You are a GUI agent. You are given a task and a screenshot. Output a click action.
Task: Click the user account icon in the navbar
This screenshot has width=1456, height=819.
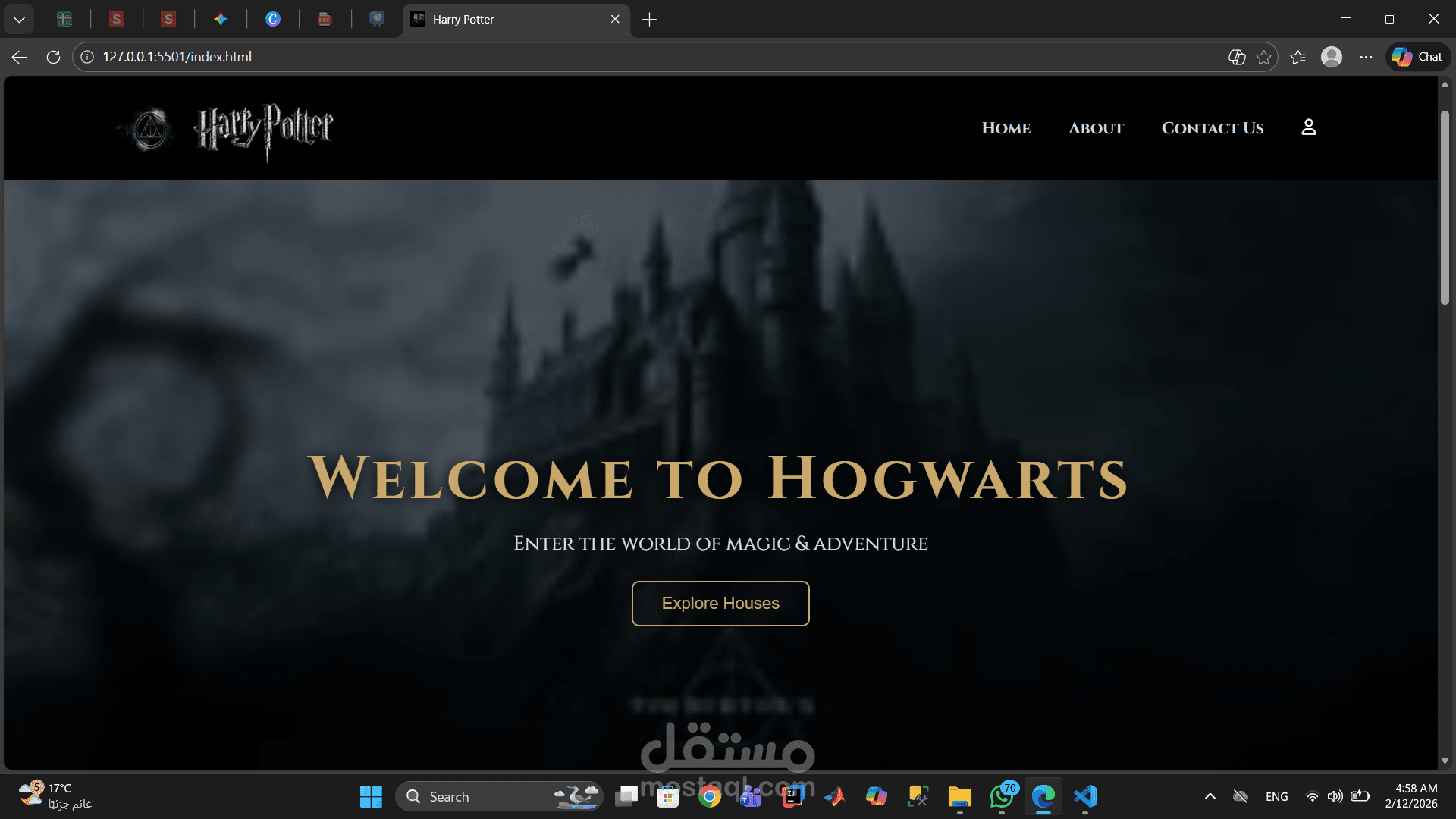pos(1308,127)
